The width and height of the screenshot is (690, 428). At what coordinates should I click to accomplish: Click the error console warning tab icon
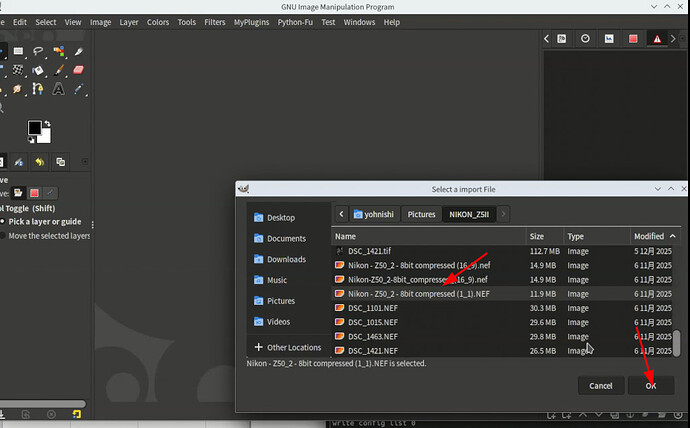[657, 39]
